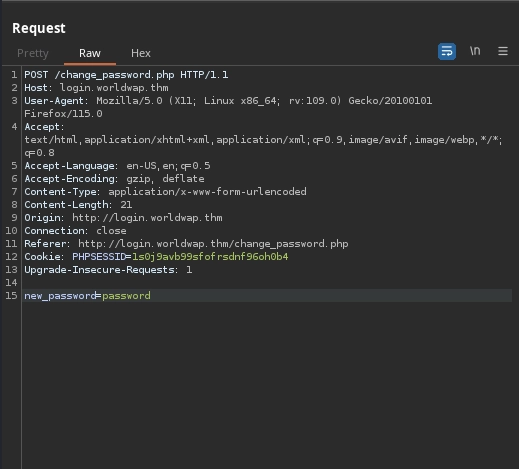519x469 pixels.
Task: Switch to the Hex tab
Action: click(x=141, y=53)
